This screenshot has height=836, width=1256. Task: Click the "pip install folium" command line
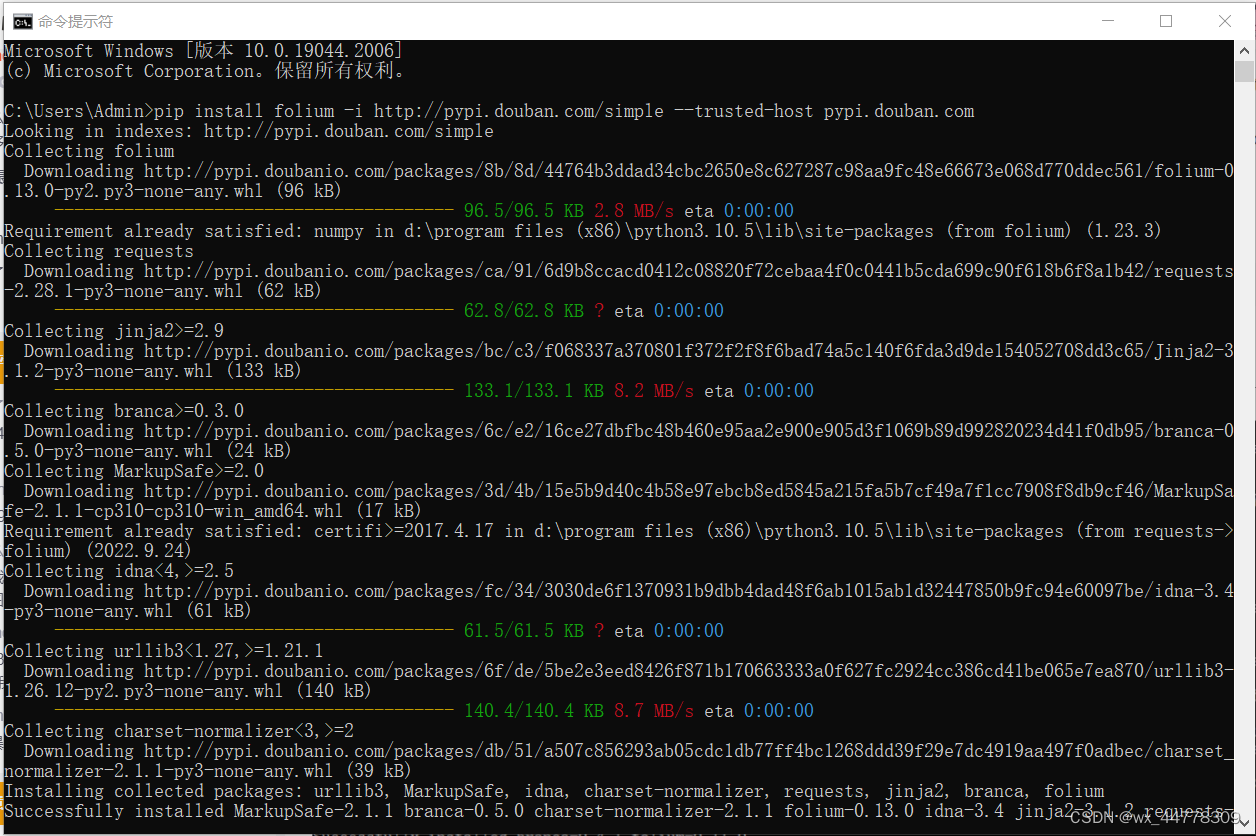pos(489,111)
